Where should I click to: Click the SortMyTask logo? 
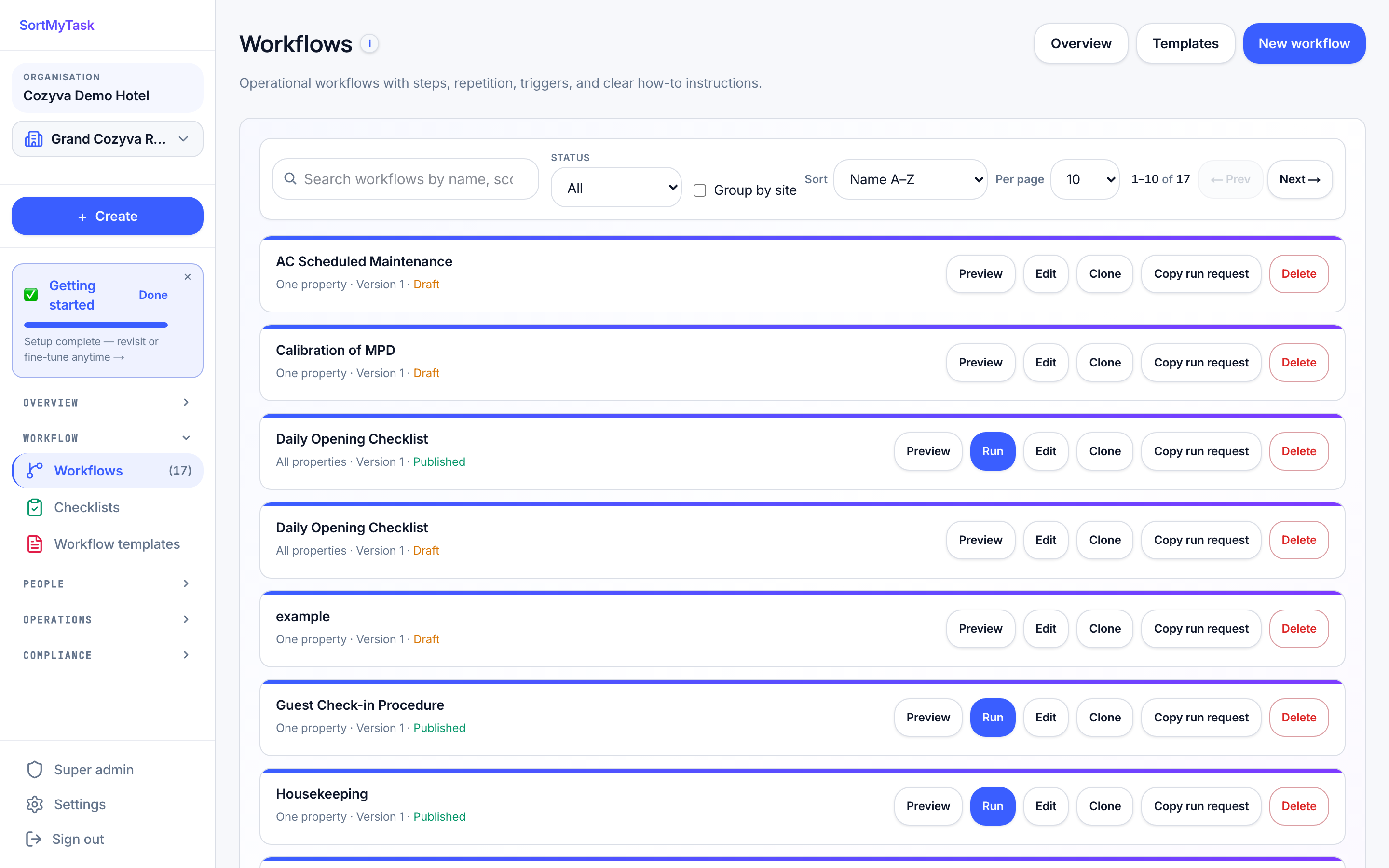56,25
